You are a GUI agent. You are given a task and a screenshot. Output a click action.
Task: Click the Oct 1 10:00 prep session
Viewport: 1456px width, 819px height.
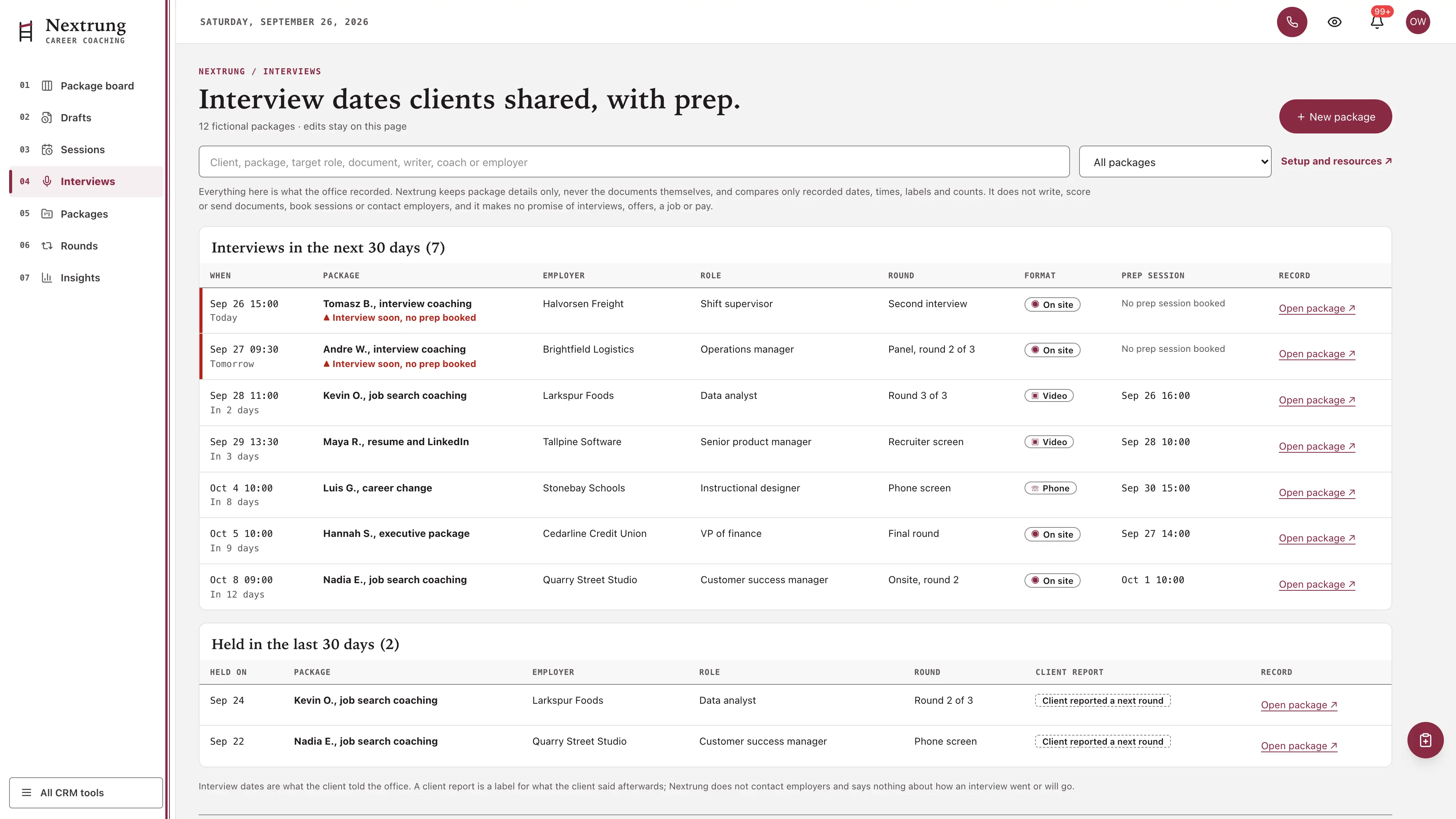point(1153,580)
